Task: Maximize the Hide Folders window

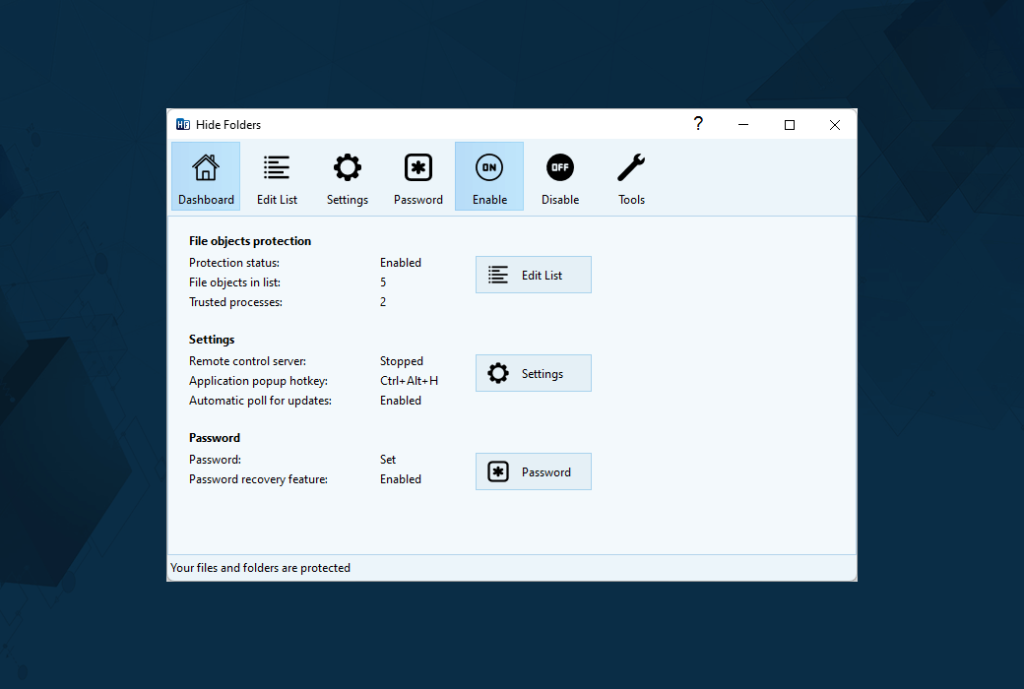Action: pos(790,124)
